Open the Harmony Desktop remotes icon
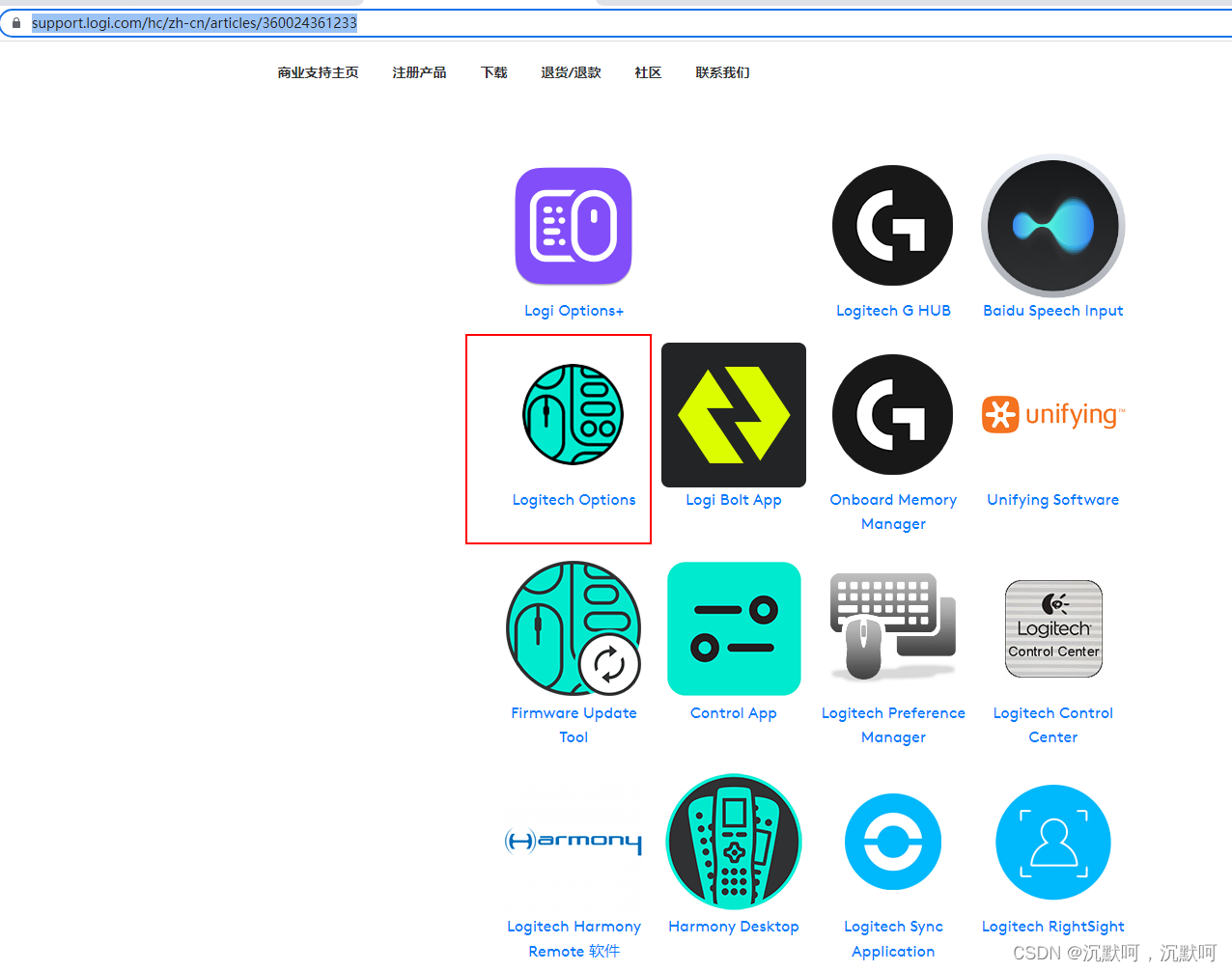This screenshot has width=1232, height=971. pos(734,842)
